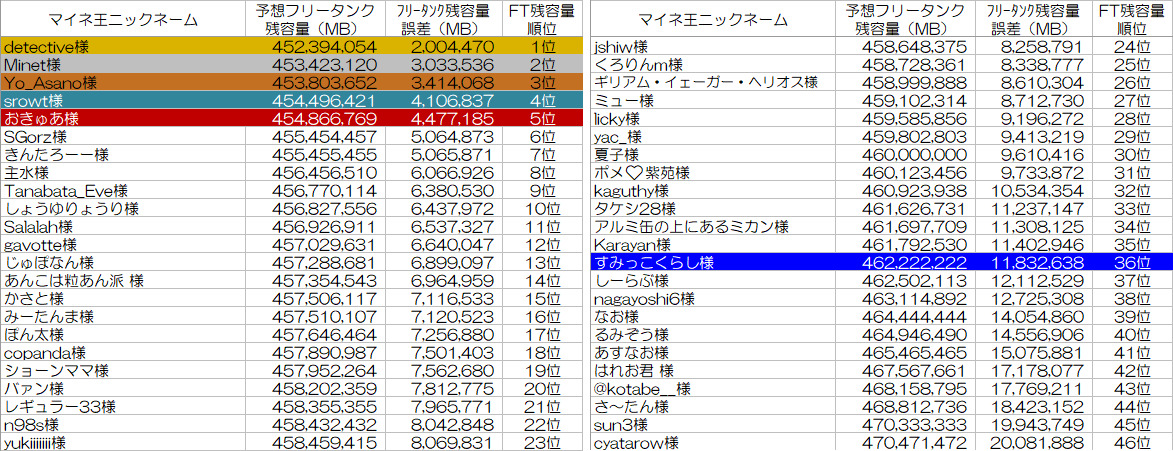
Task: Select the ギリアム・イェーガー・ヘリオス様 entry
Action: [706, 83]
